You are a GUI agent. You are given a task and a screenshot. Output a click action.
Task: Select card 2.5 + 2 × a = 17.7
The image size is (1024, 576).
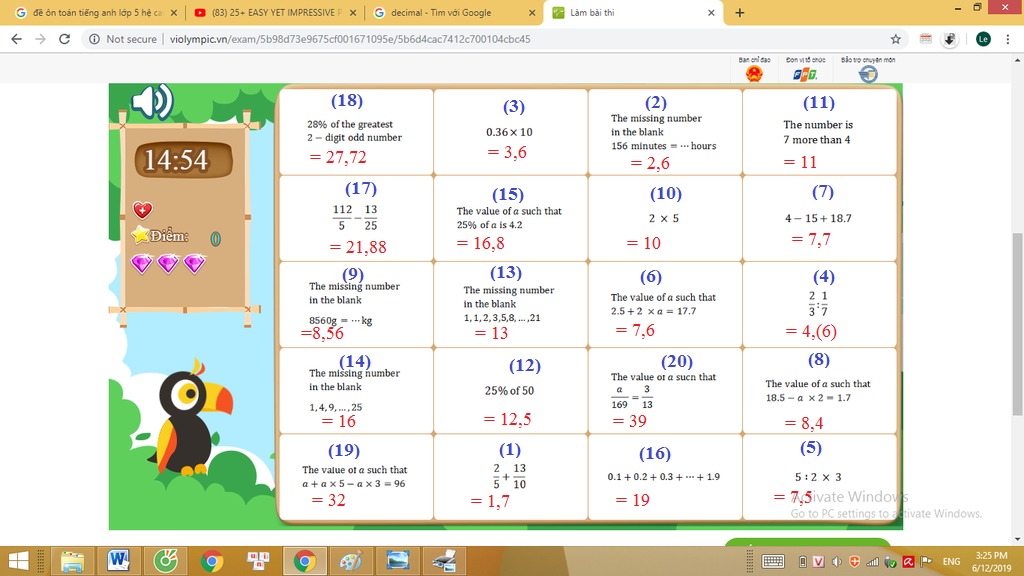pos(664,304)
